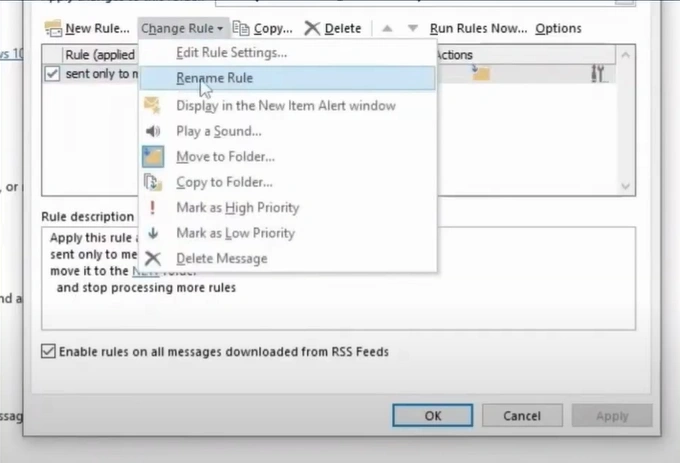Click the X icon beside Delete Message
This screenshot has width=680, height=463.
tap(153, 259)
